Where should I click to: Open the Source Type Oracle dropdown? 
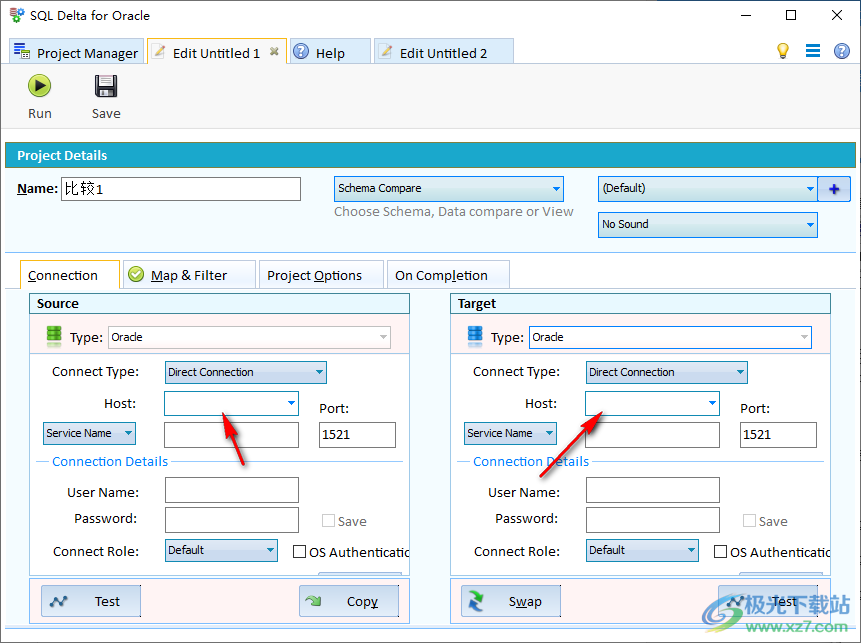[249, 337]
